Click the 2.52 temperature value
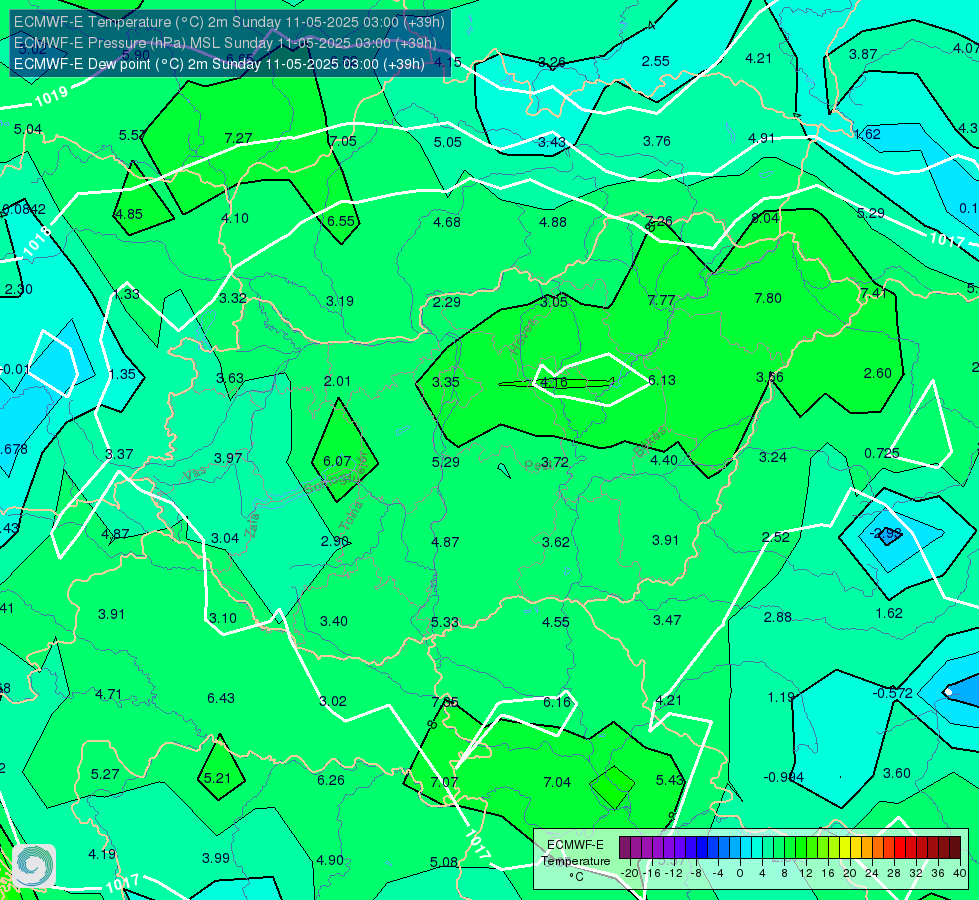 pyautogui.click(x=775, y=537)
